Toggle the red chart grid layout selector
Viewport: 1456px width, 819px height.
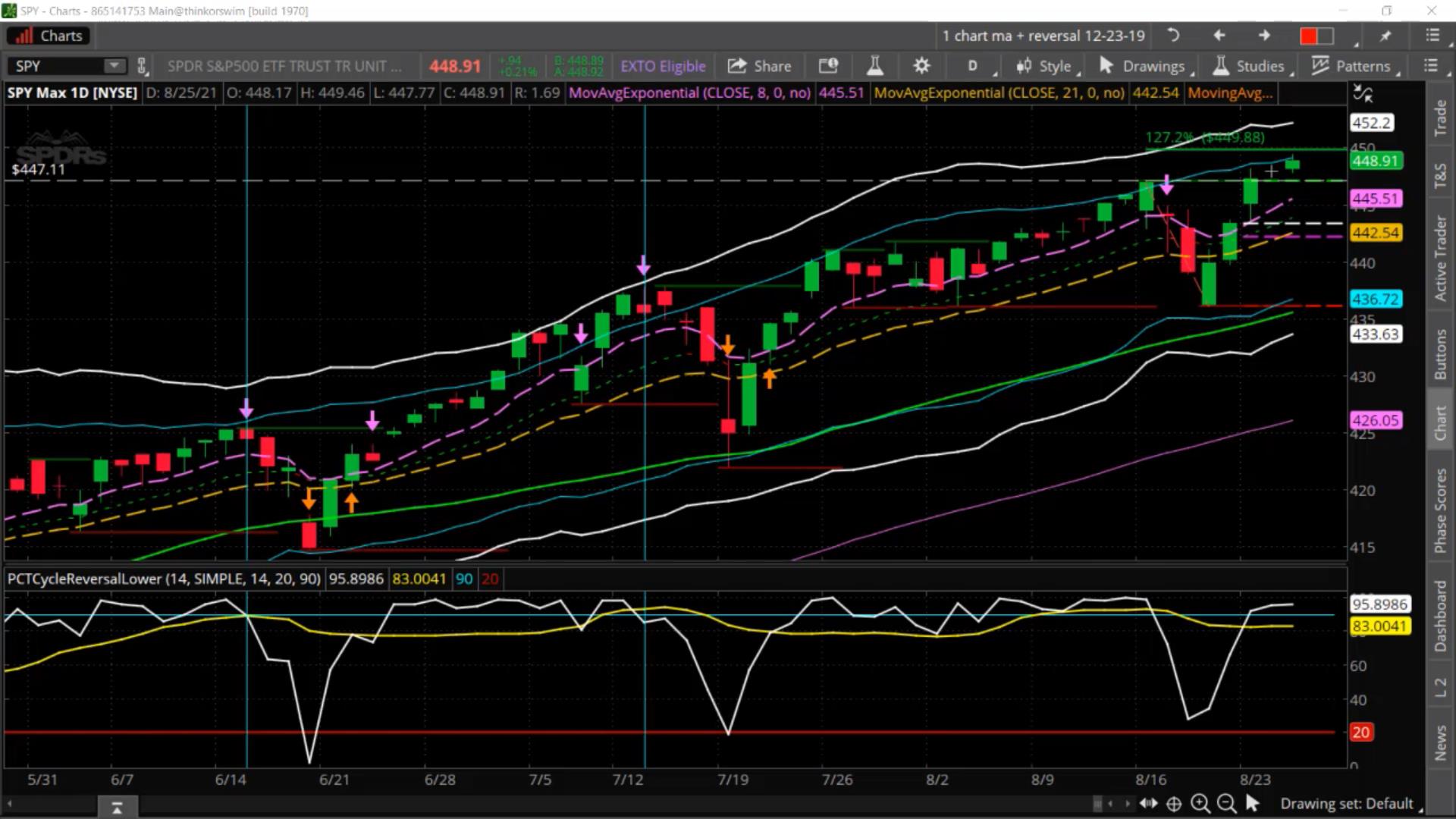coord(1316,36)
